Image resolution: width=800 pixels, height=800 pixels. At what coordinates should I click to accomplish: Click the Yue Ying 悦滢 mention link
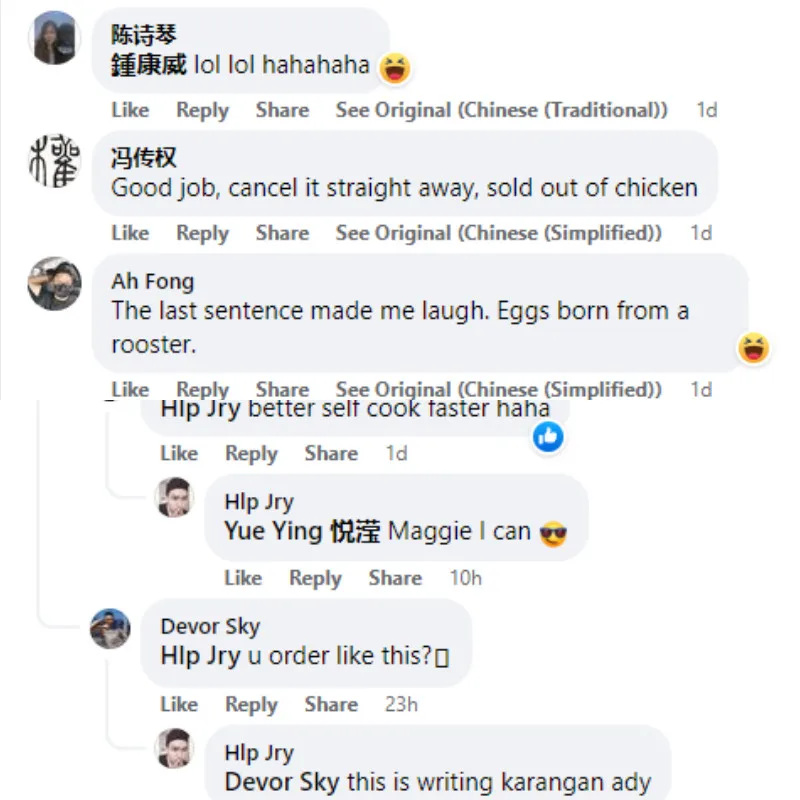point(302,531)
